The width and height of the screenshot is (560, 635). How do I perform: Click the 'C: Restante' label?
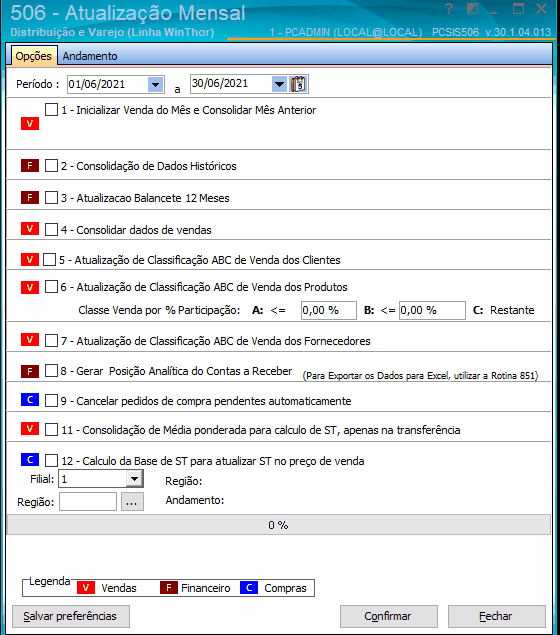[x=504, y=310]
